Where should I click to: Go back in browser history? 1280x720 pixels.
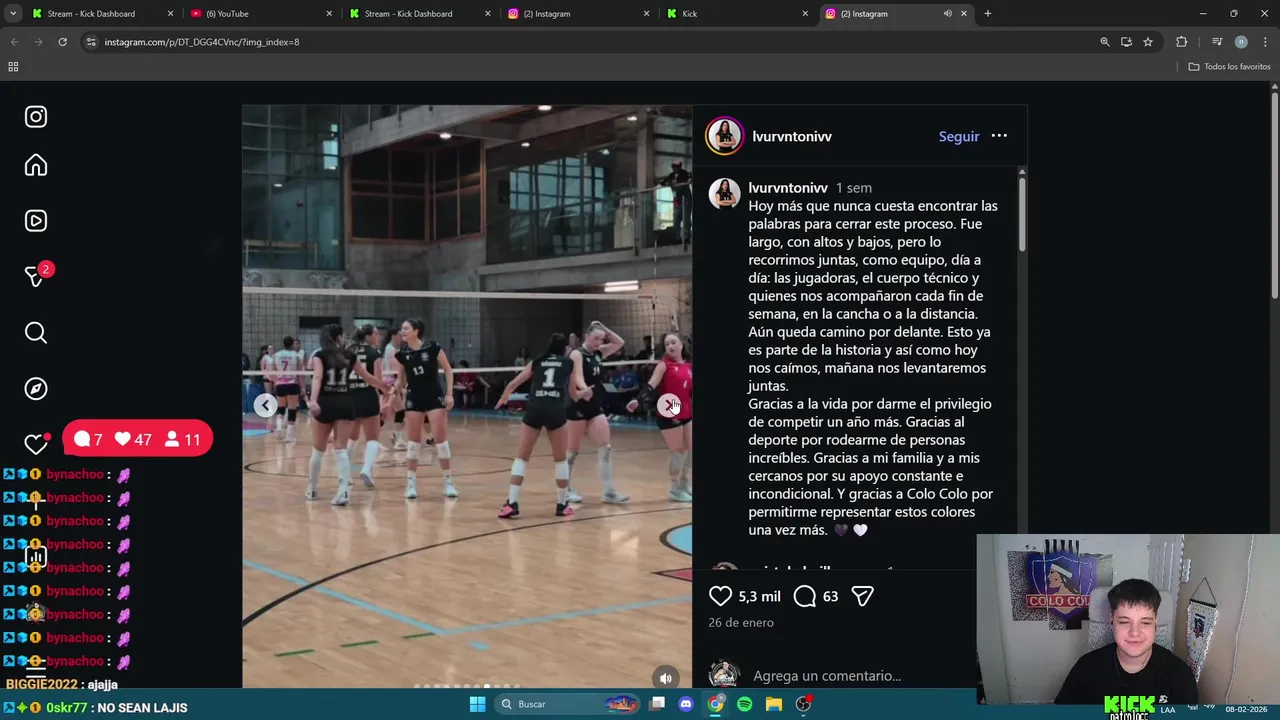point(14,42)
